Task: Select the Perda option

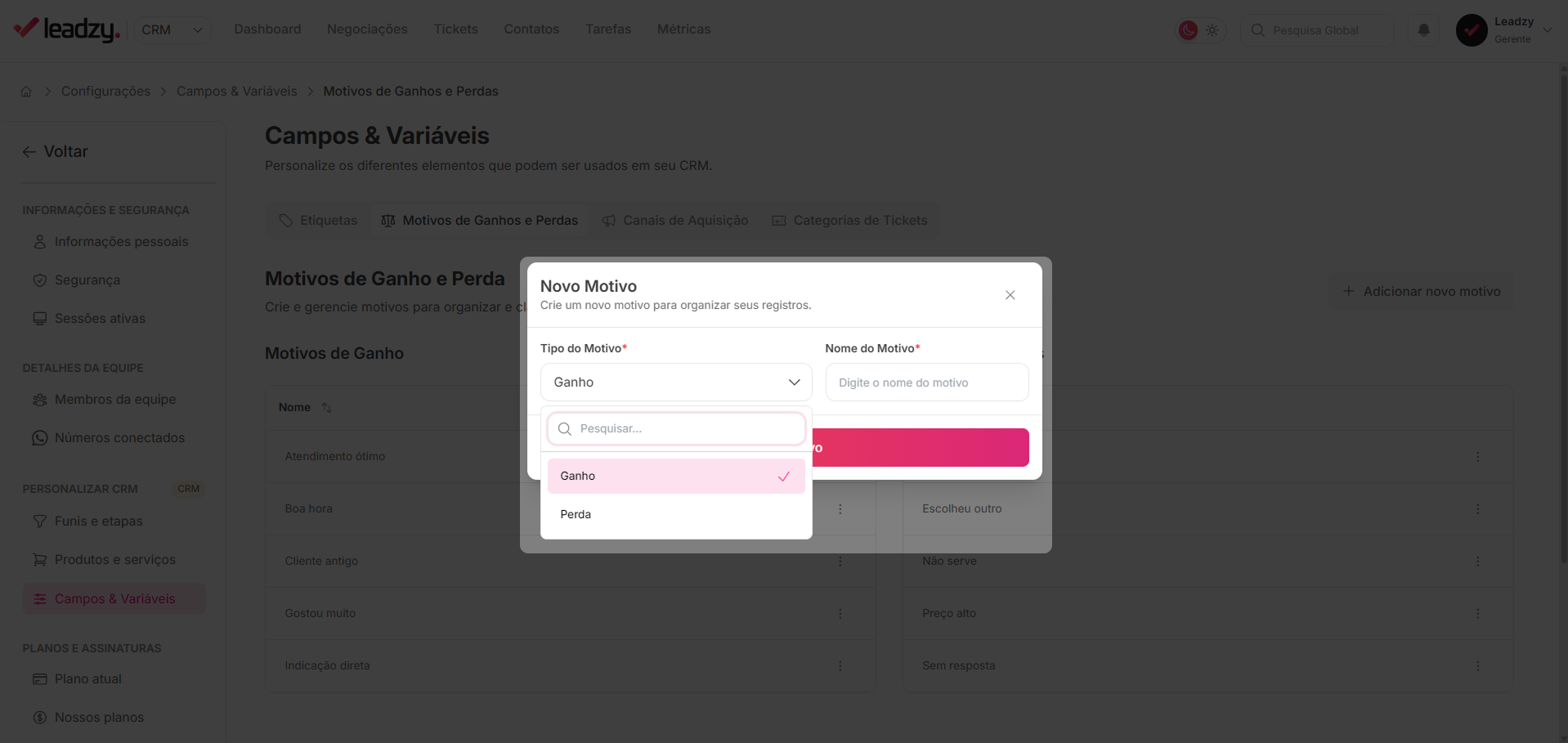Action: [x=676, y=515]
